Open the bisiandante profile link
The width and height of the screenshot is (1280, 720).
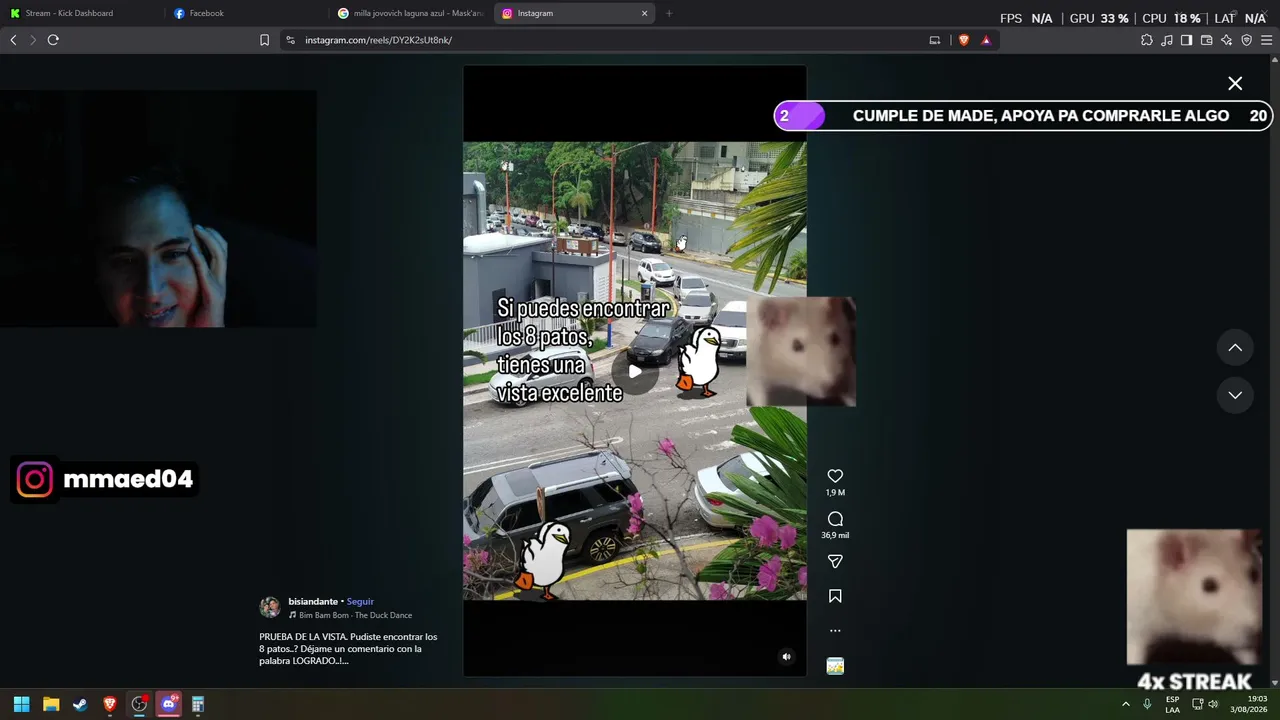point(313,602)
